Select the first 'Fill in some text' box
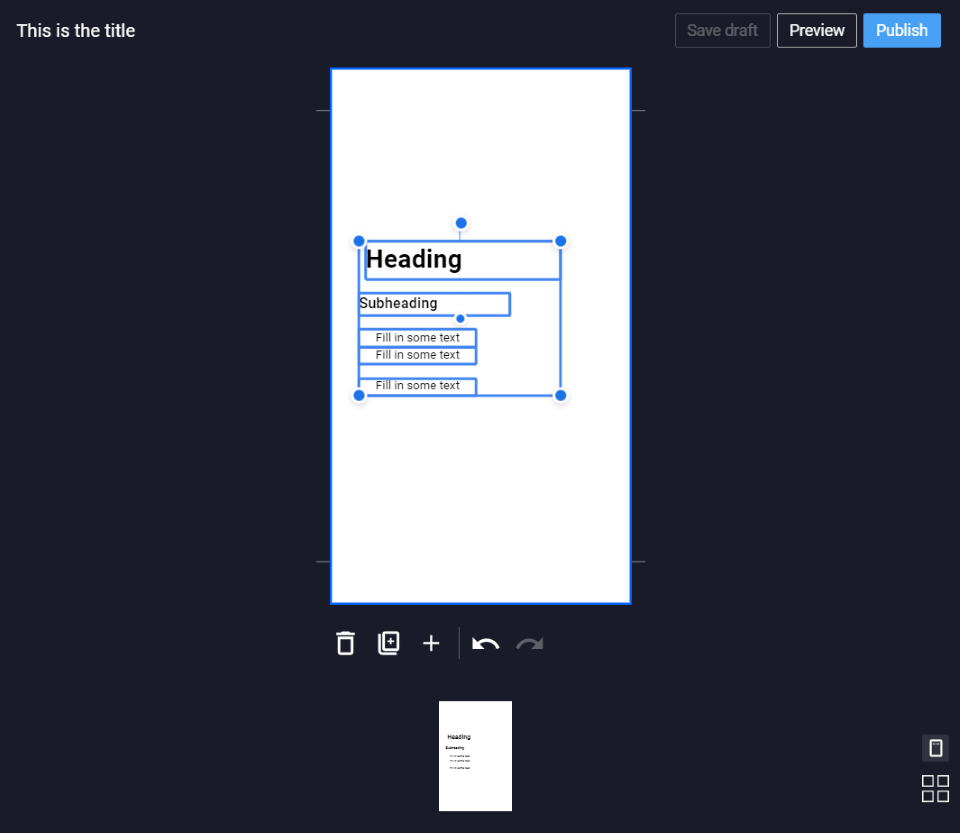Screen dimensions: 960x833 418,338
